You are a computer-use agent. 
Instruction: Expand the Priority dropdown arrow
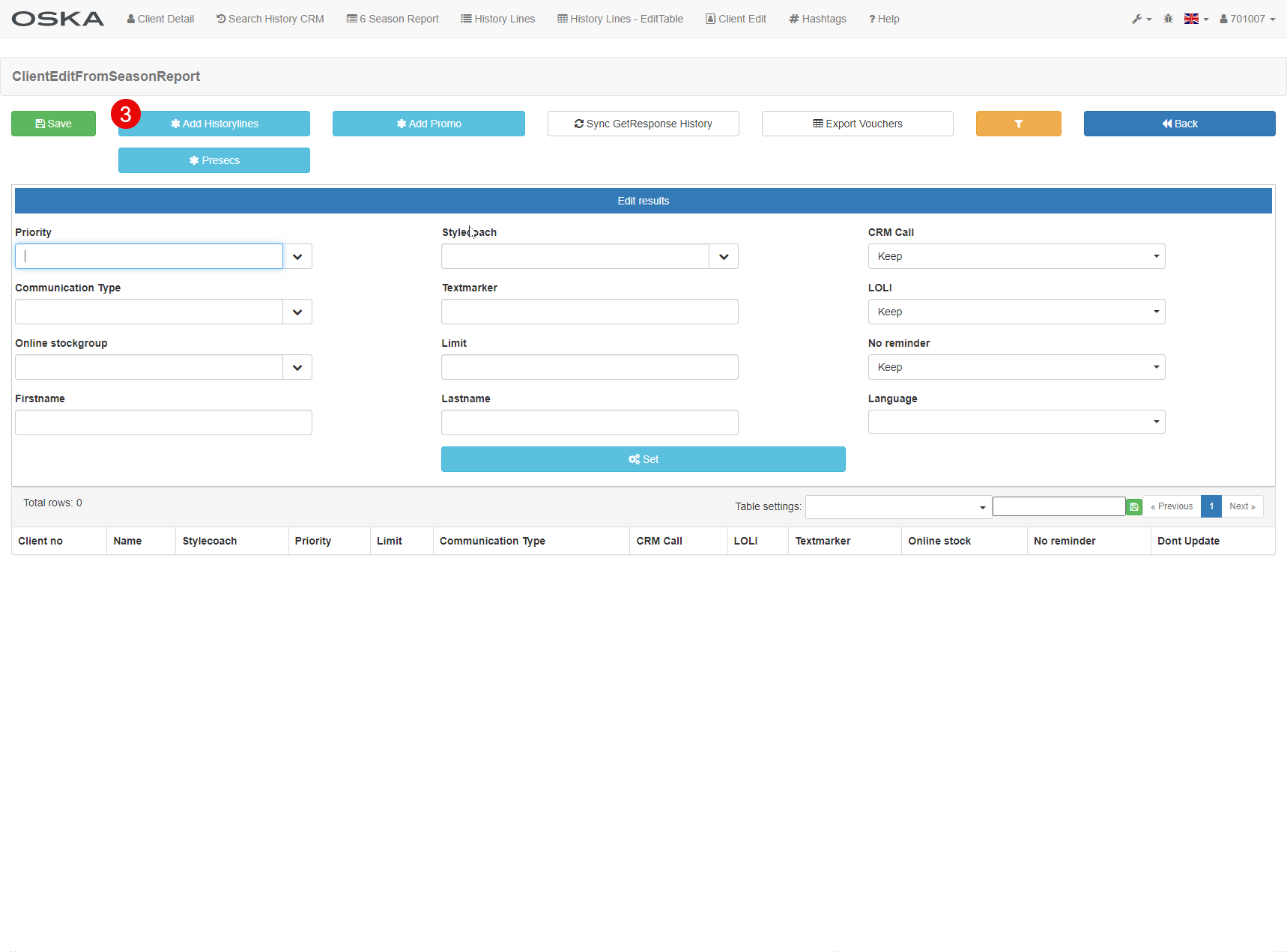[x=297, y=256]
